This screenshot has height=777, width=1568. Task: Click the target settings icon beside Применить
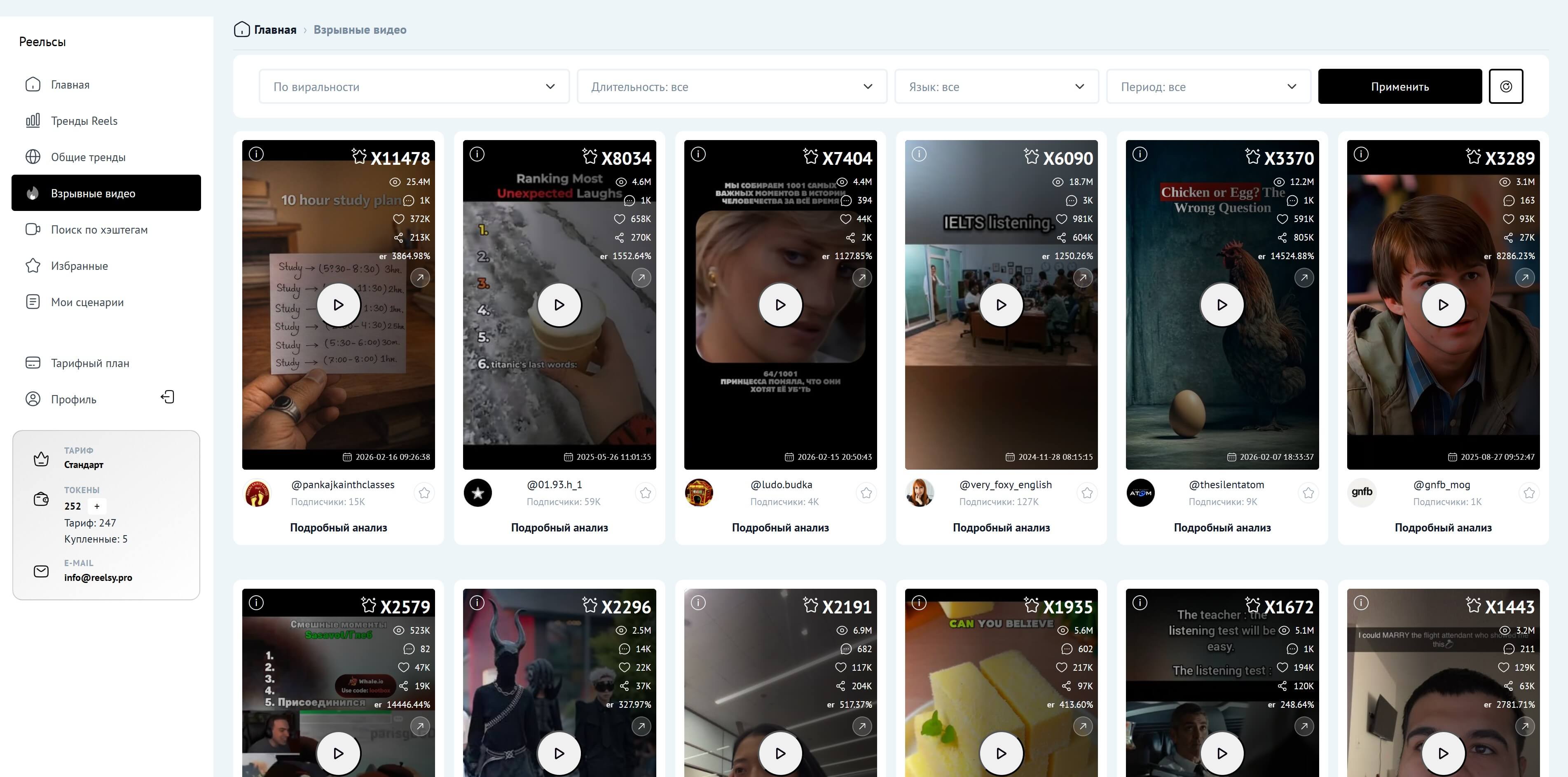tap(1505, 87)
